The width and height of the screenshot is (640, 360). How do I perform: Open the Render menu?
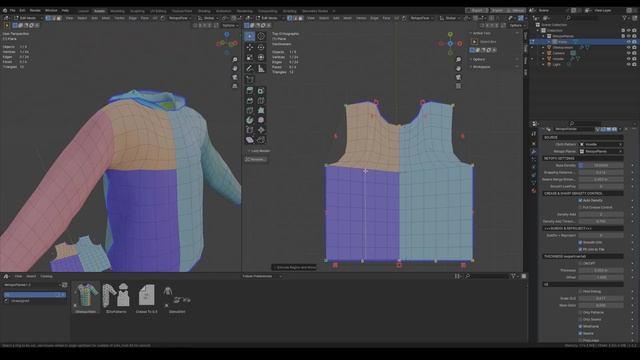pos(35,10)
